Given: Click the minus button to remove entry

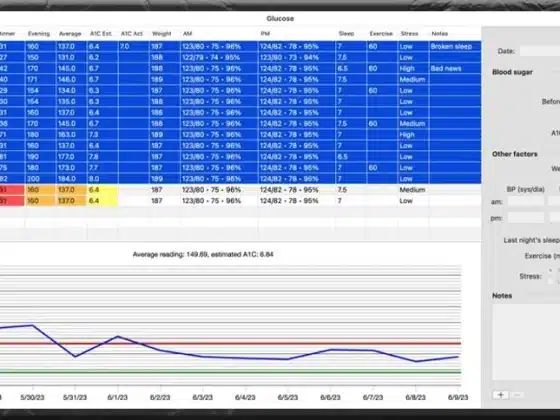Looking at the screenshot, I should click(517, 395).
